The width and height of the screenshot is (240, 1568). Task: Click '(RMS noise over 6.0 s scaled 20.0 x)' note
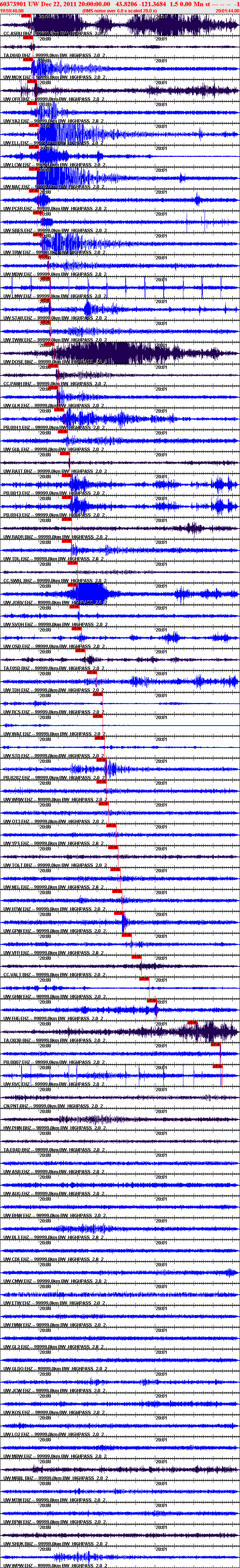click(x=119, y=11)
